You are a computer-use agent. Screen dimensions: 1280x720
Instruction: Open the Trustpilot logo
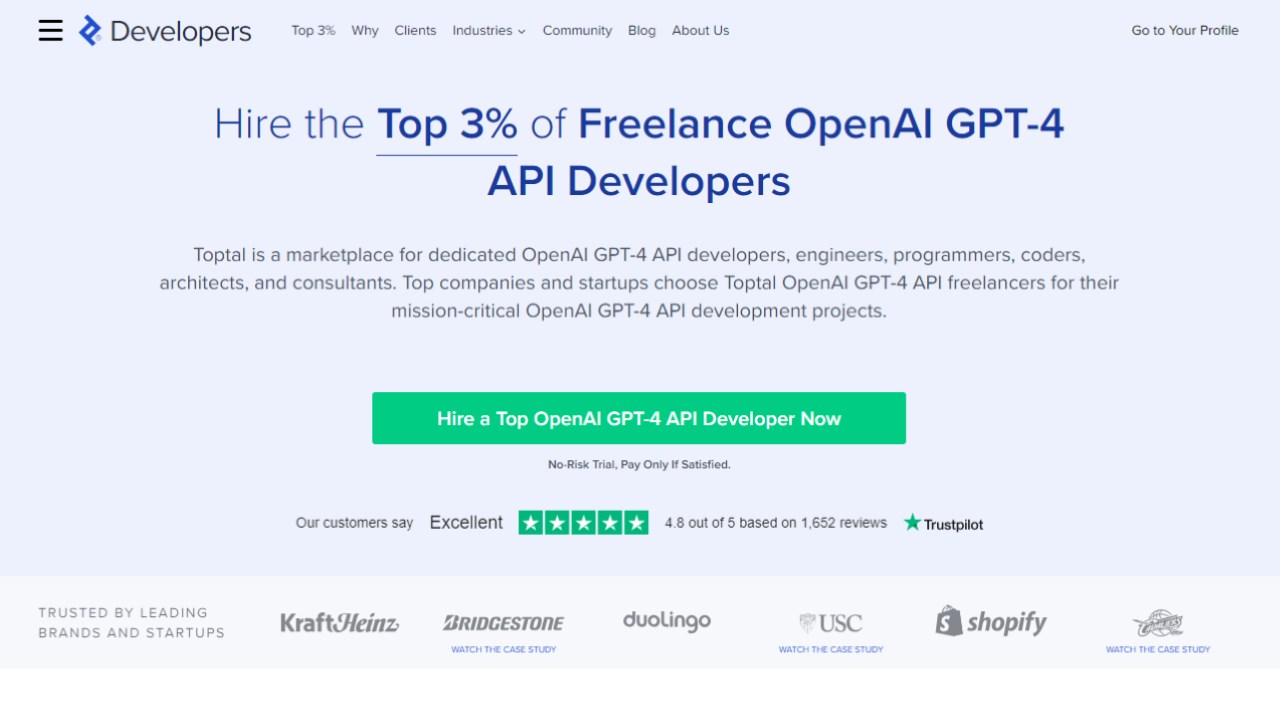coord(943,523)
